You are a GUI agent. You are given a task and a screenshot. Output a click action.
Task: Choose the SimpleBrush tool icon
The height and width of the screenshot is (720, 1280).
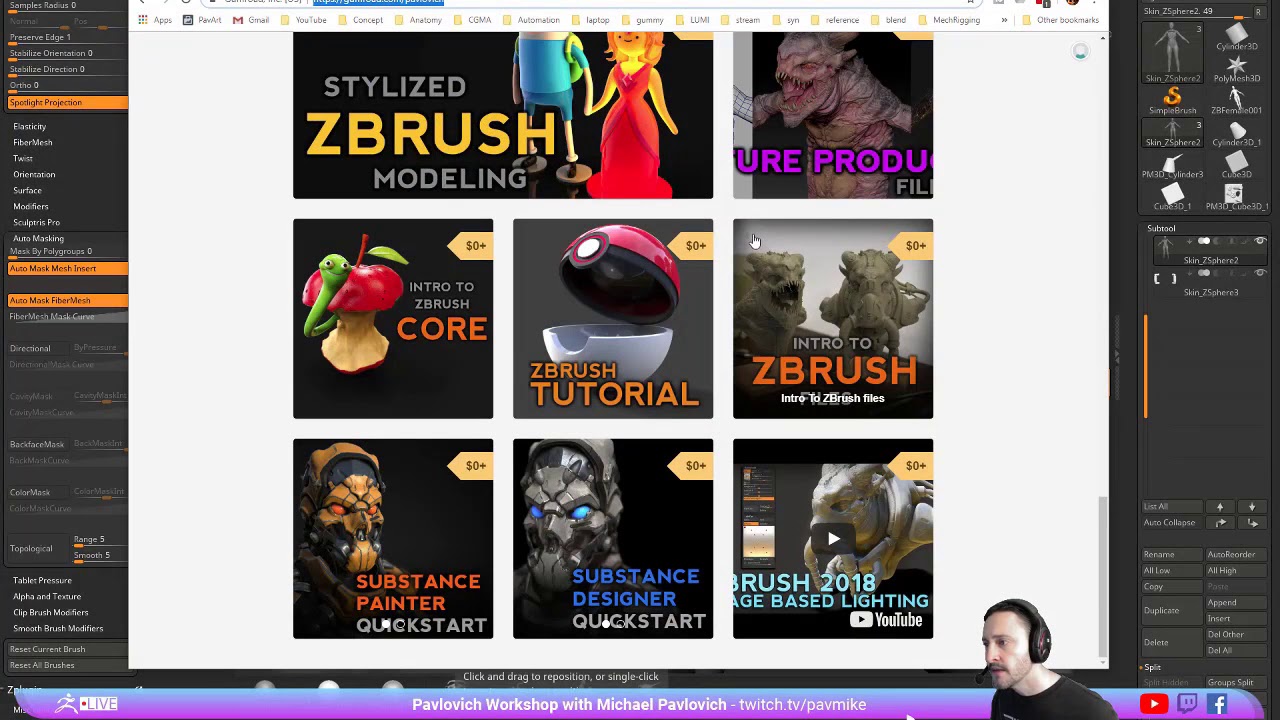(x=1173, y=99)
